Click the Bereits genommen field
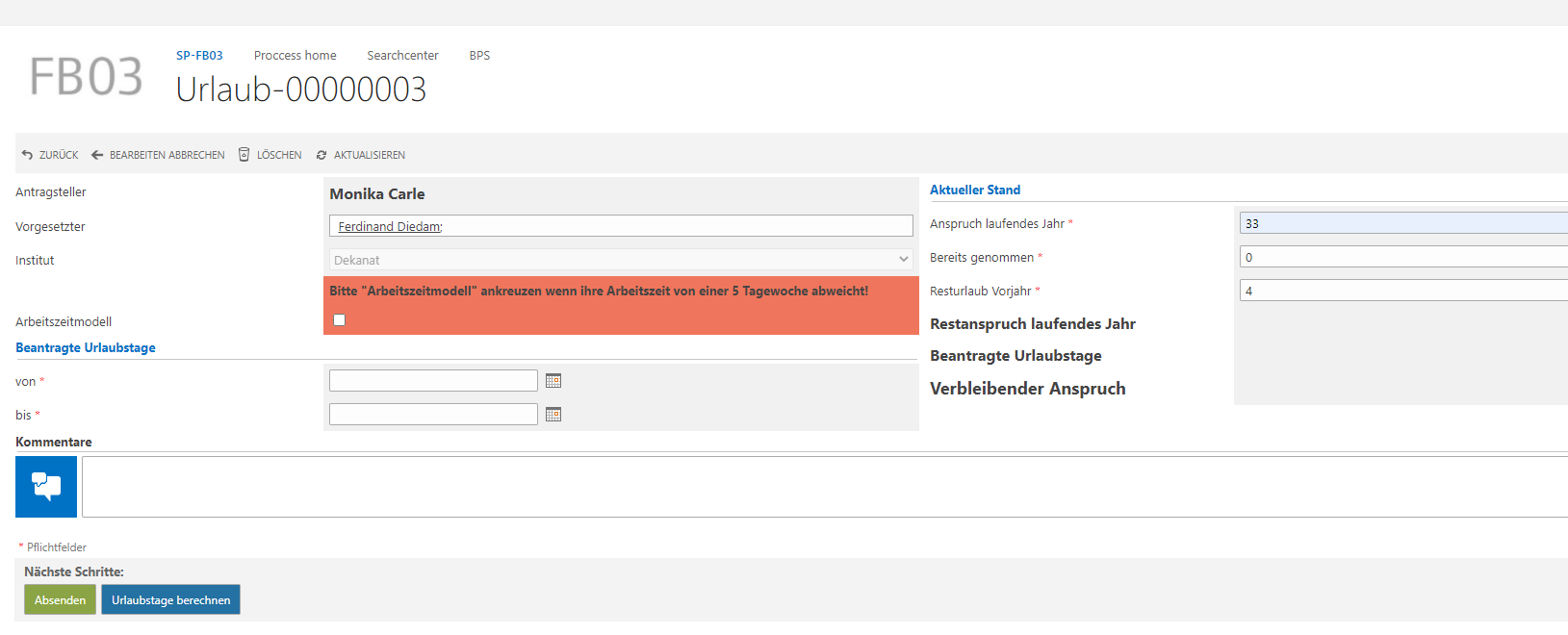The height and width of the screenshot is (635, 1568). (1403, 257)
